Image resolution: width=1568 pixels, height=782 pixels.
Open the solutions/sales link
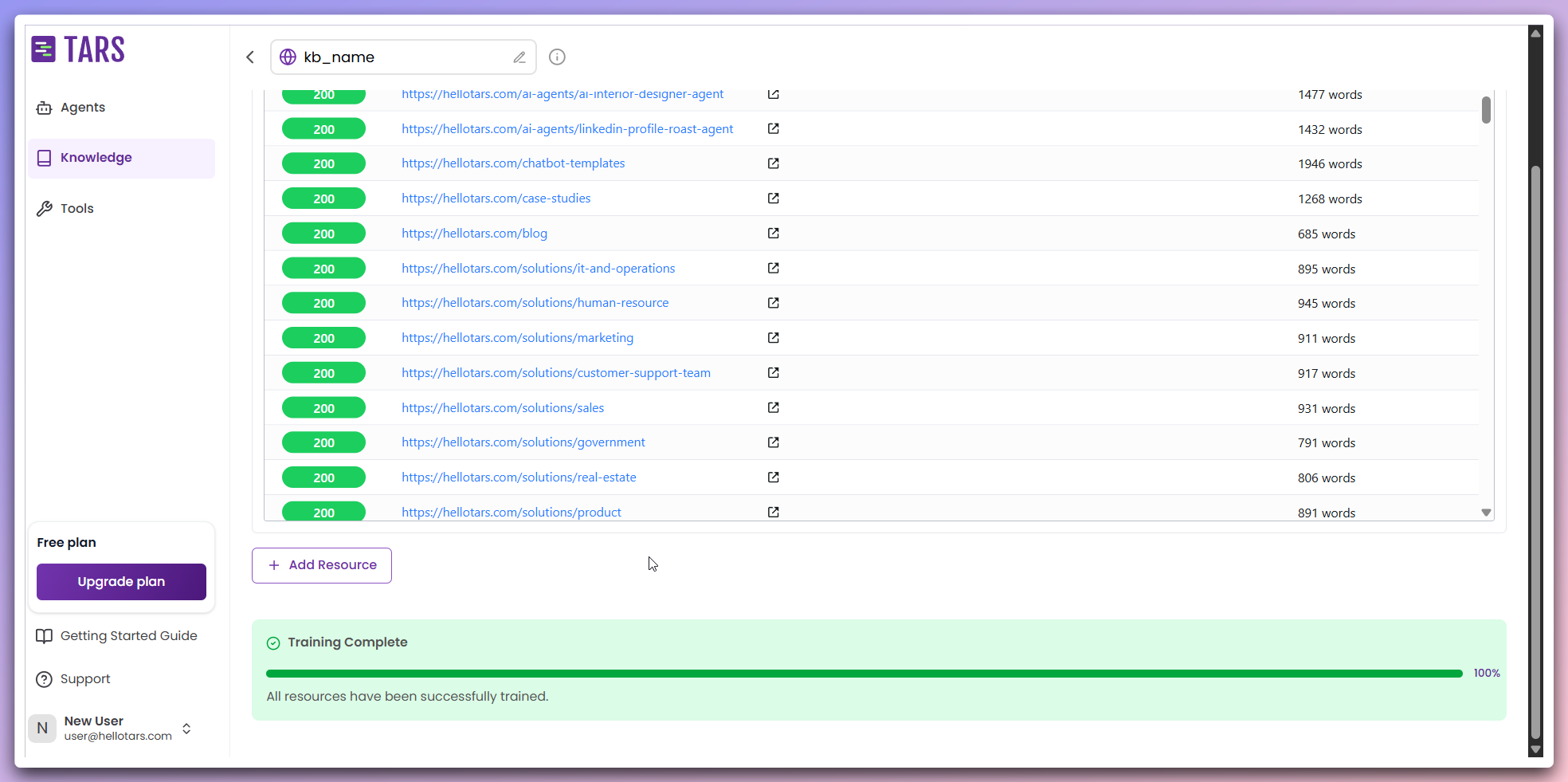tap(503, 408)
